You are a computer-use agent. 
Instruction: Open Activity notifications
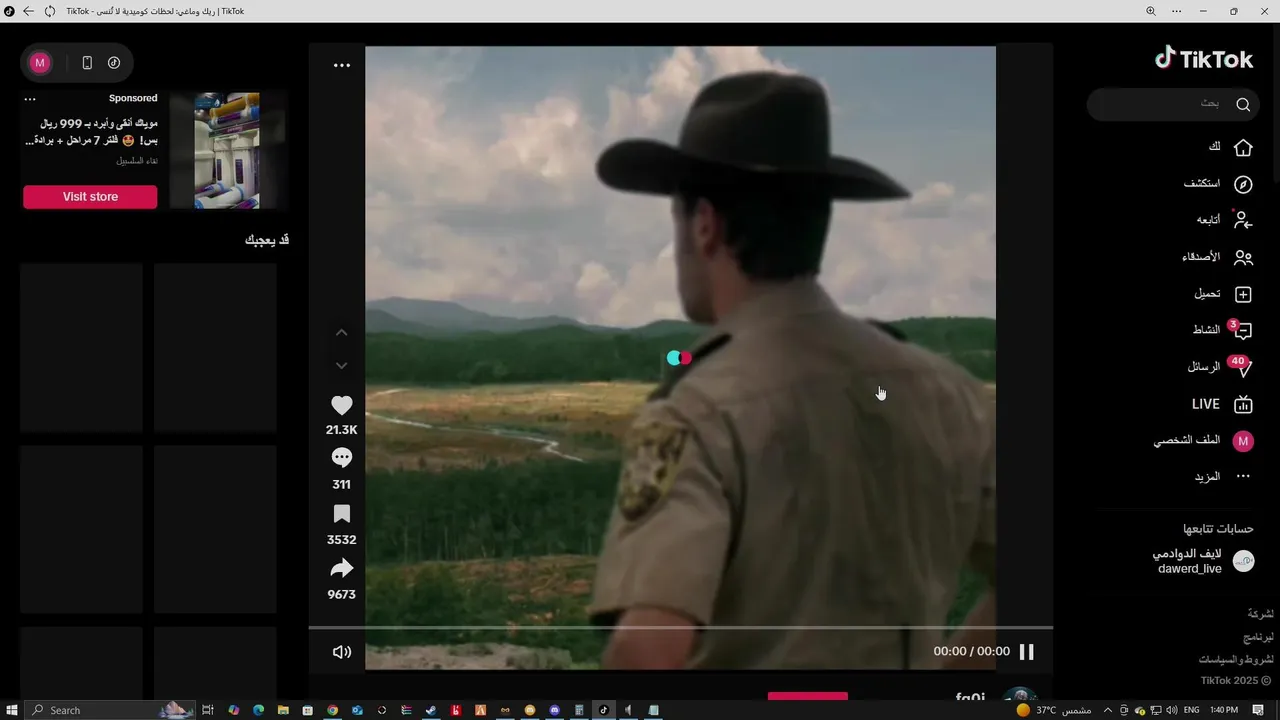click(1222, 330)
